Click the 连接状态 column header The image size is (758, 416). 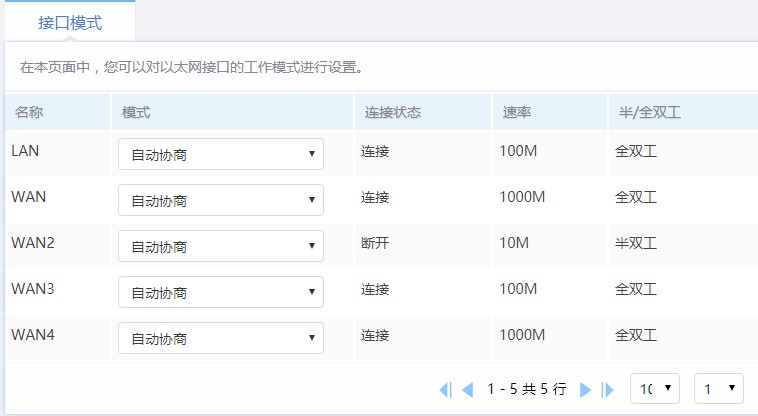coord(392,112)
